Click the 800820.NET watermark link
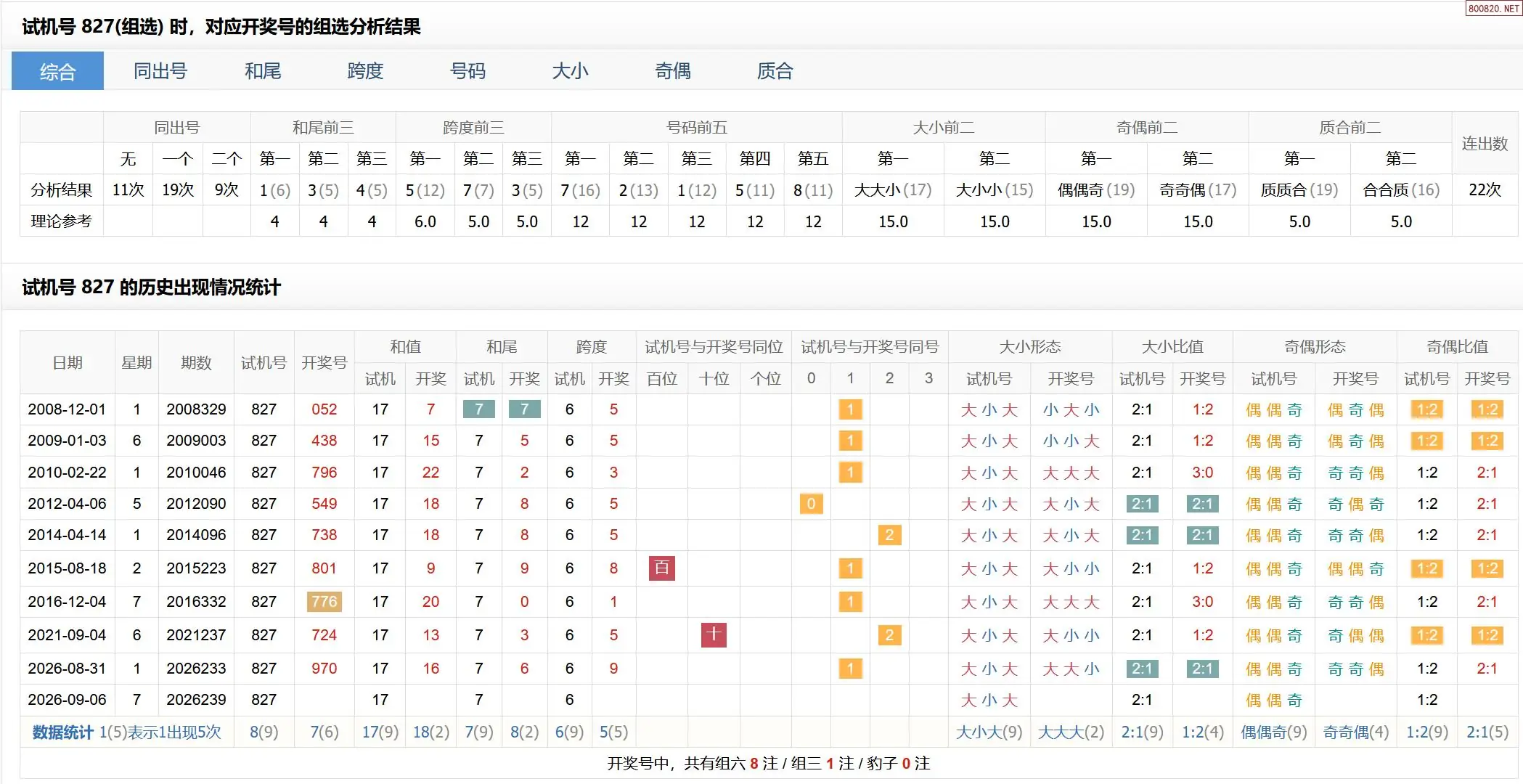This screenshot has height=784, width=1523. click(1493, 8)
